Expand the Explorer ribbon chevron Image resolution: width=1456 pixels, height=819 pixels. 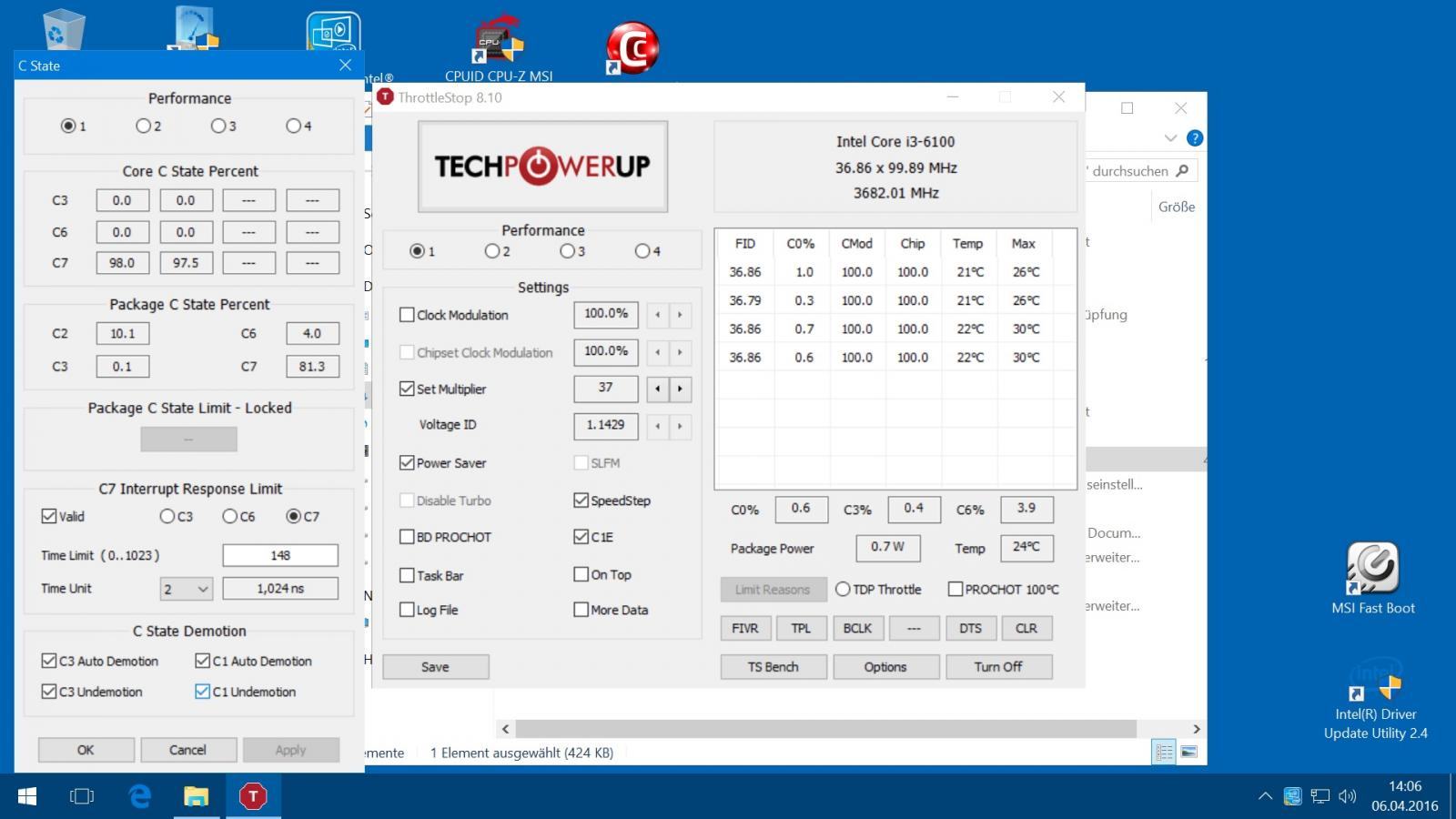1170,138
